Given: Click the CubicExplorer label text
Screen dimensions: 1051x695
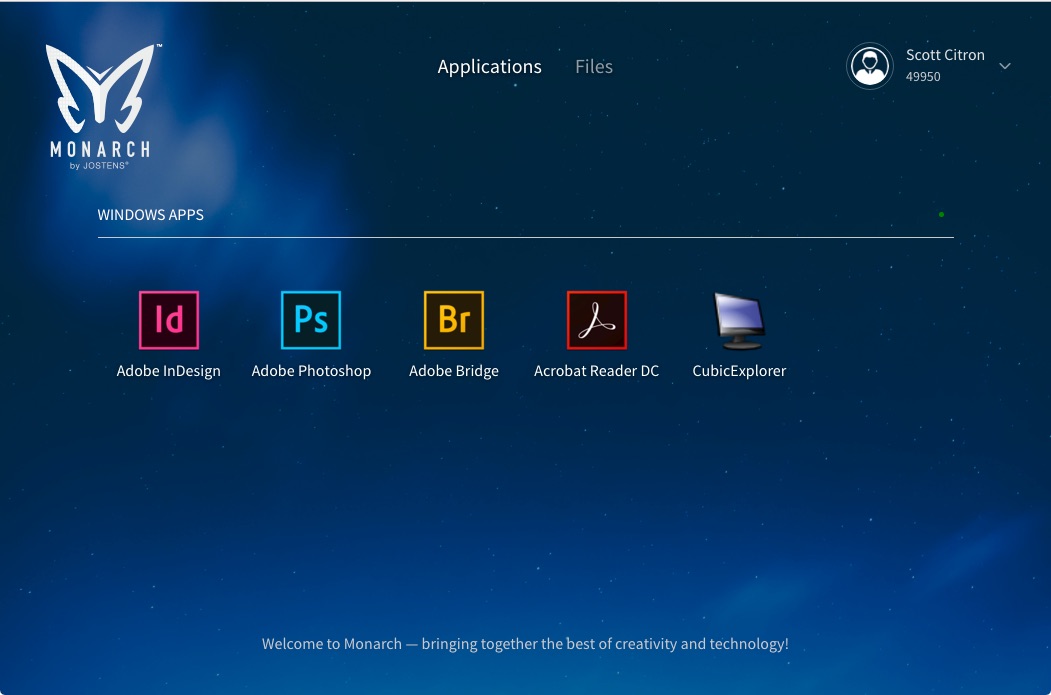Looking at the screenshot, I should point(739,371).
